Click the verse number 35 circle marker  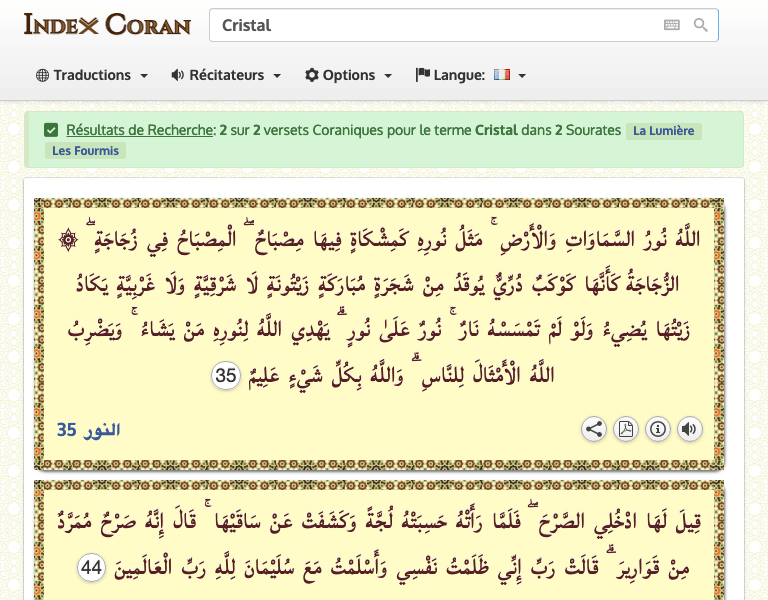pyautogui.click(x=227, y=376)
